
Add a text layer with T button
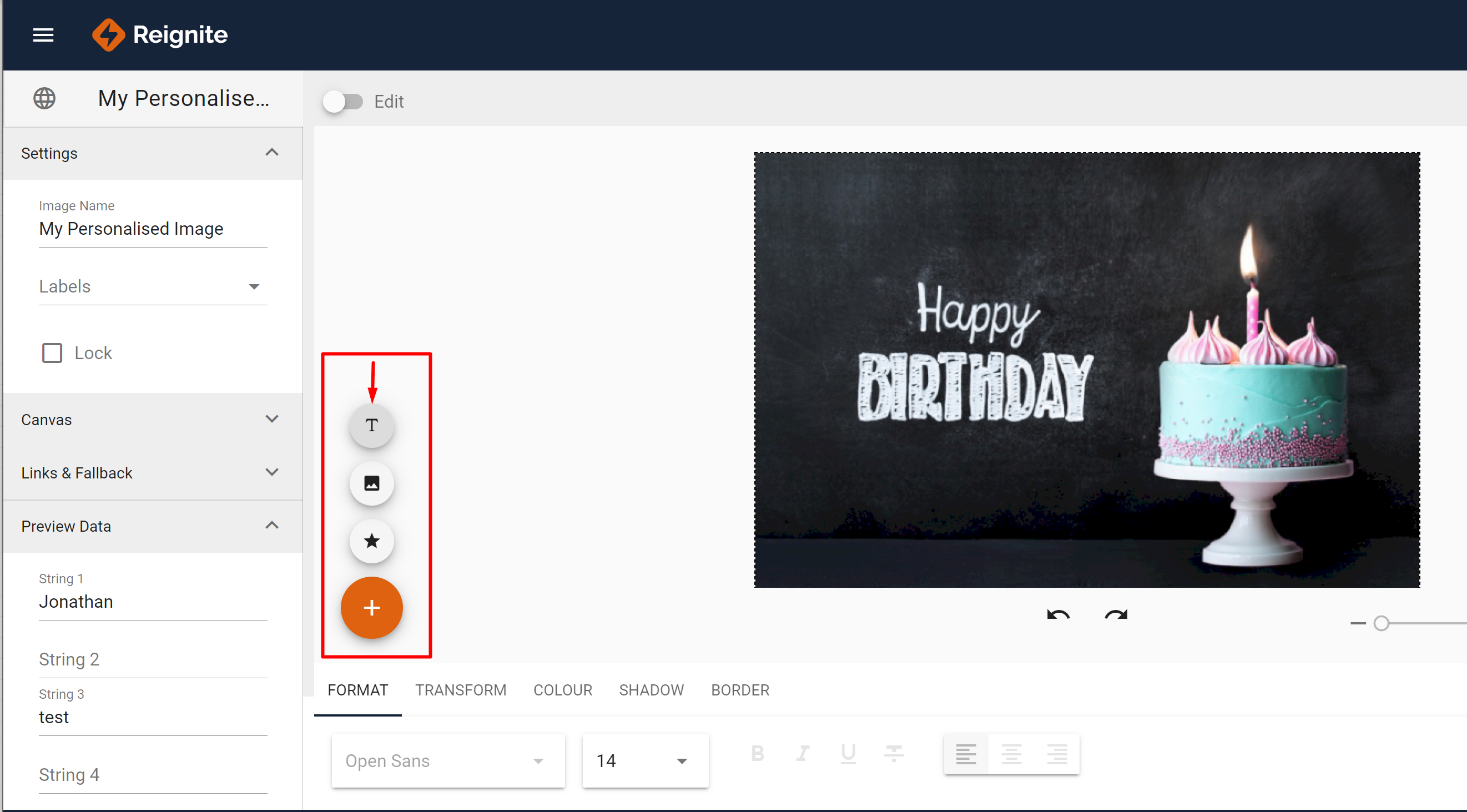coord(371,425)
